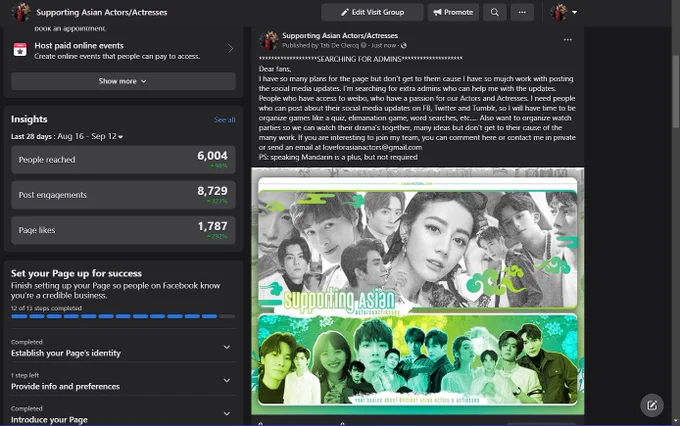This screenshot has height=426, width=680.
Task: Click the post author's page avatar
Action: point(268,40)
